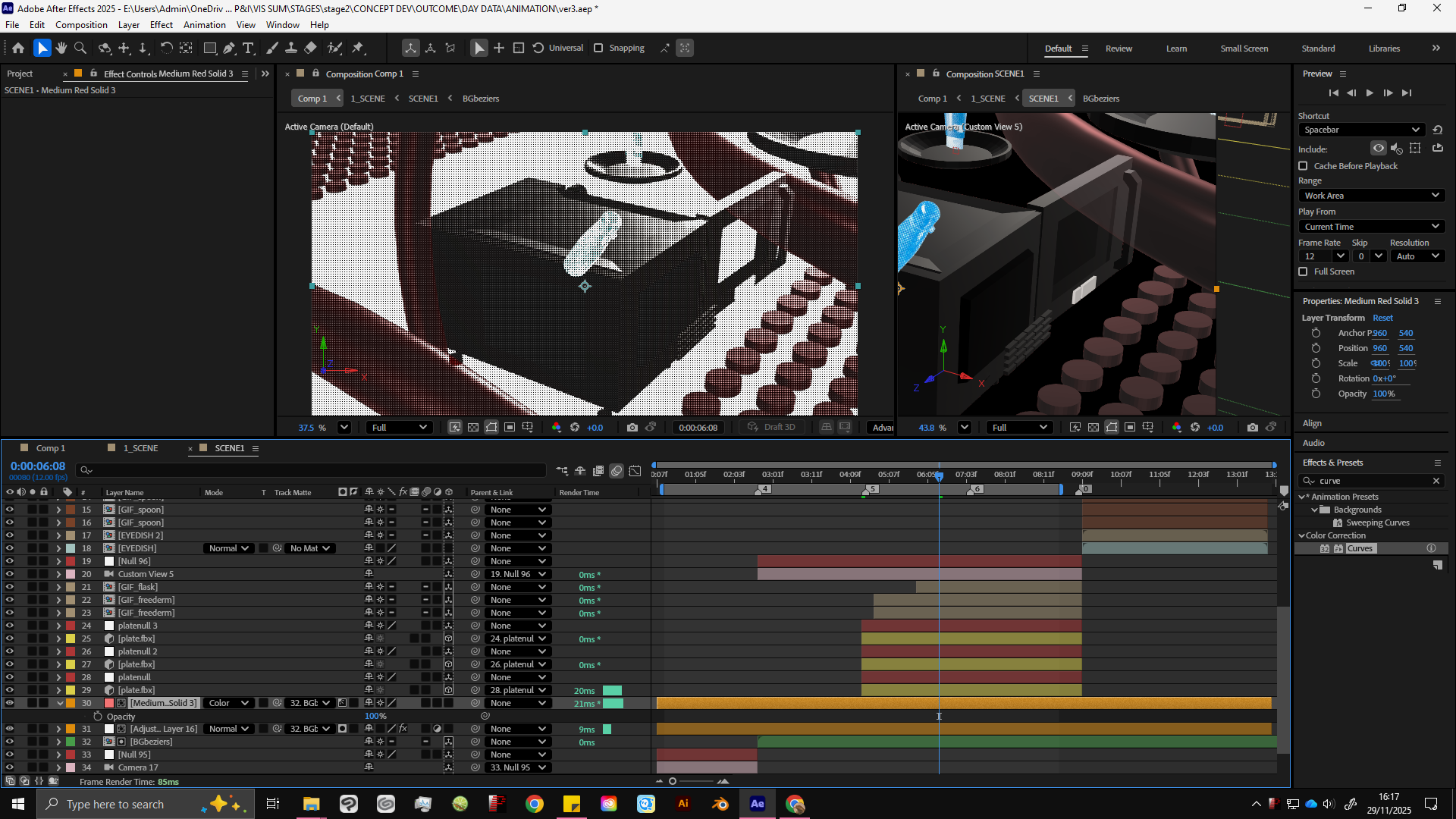
Task: Jump to last frame in Preview
Action: pyautogui.click(x=1407, y=93)
